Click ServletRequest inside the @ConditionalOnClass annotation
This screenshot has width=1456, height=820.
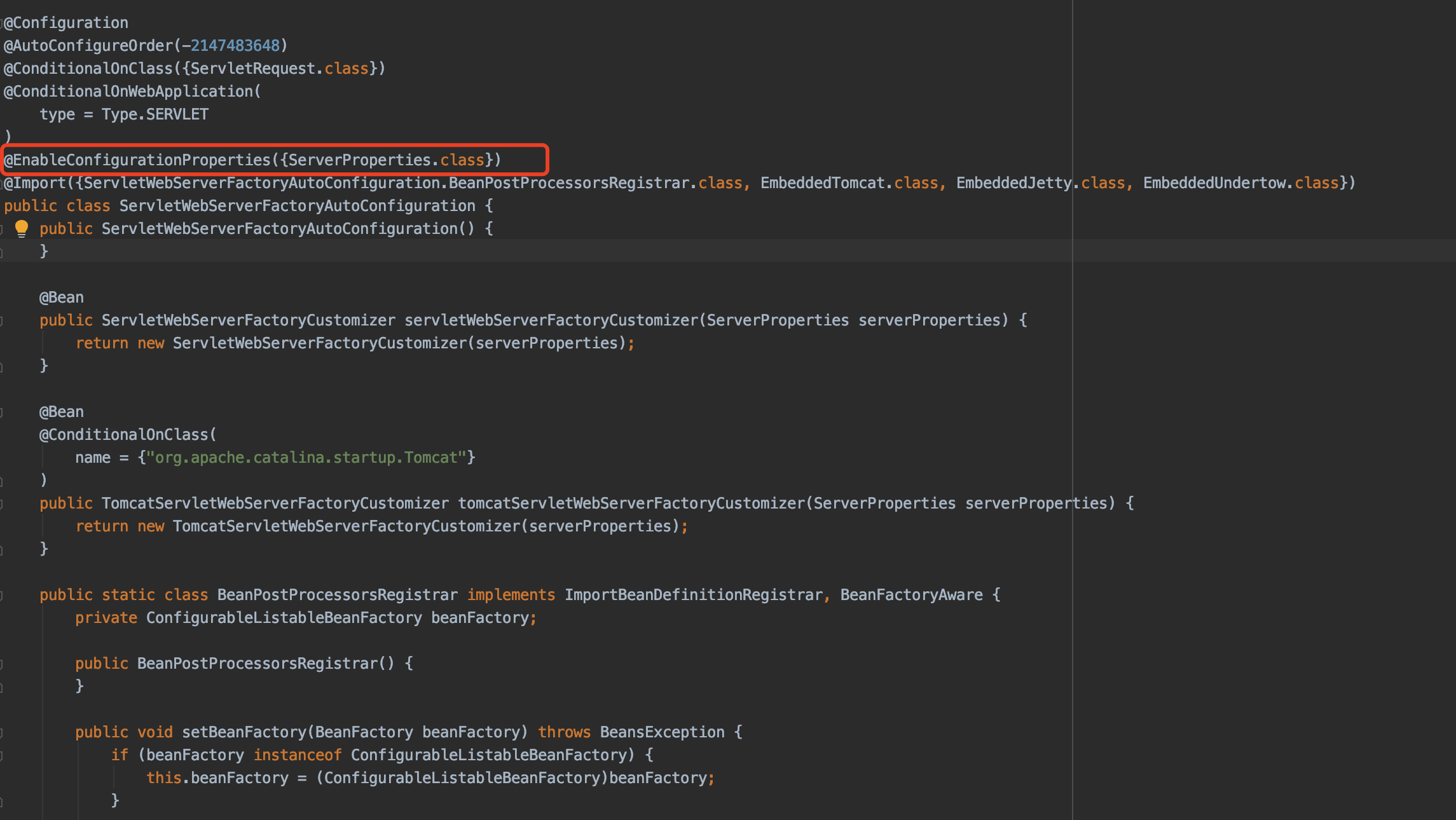pos(252,69)
